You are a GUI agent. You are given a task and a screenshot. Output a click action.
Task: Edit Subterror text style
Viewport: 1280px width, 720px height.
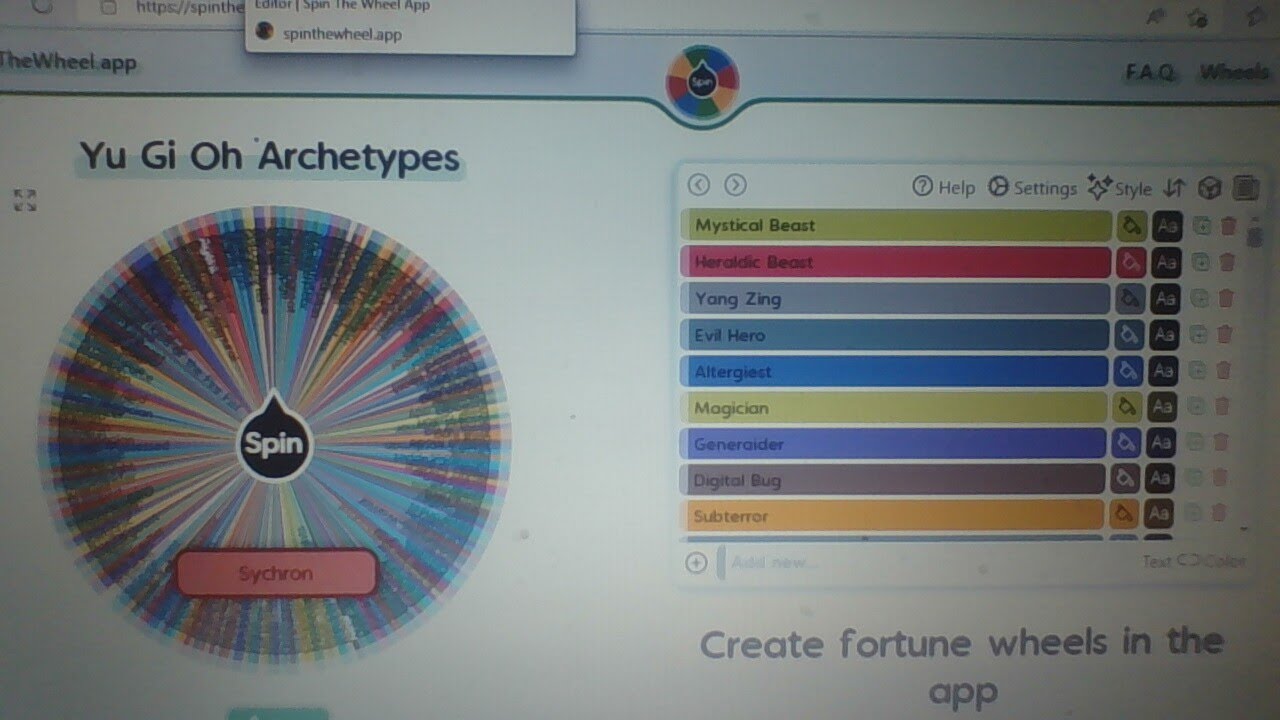tap(1159, 515)
